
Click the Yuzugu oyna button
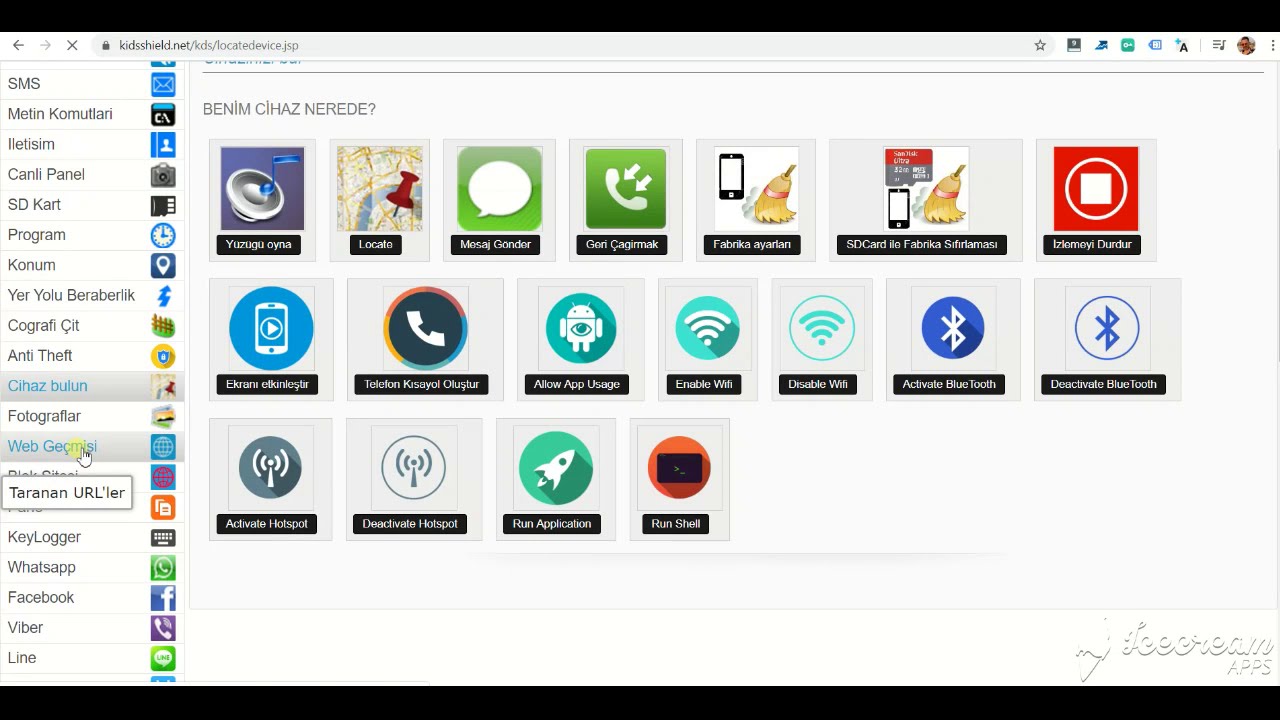click(x=259, y=244)
